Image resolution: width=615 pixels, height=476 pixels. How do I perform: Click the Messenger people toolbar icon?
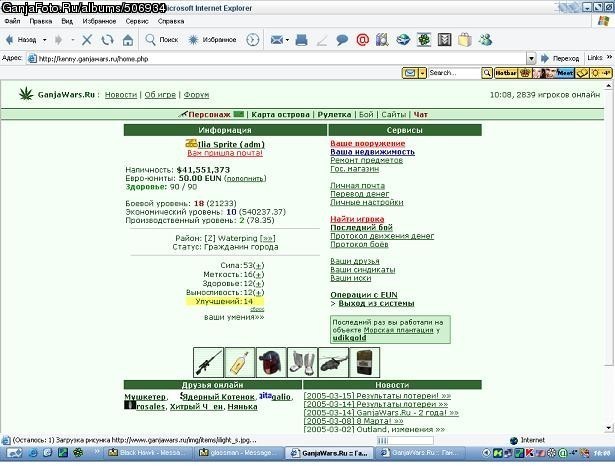coord(486,40)
